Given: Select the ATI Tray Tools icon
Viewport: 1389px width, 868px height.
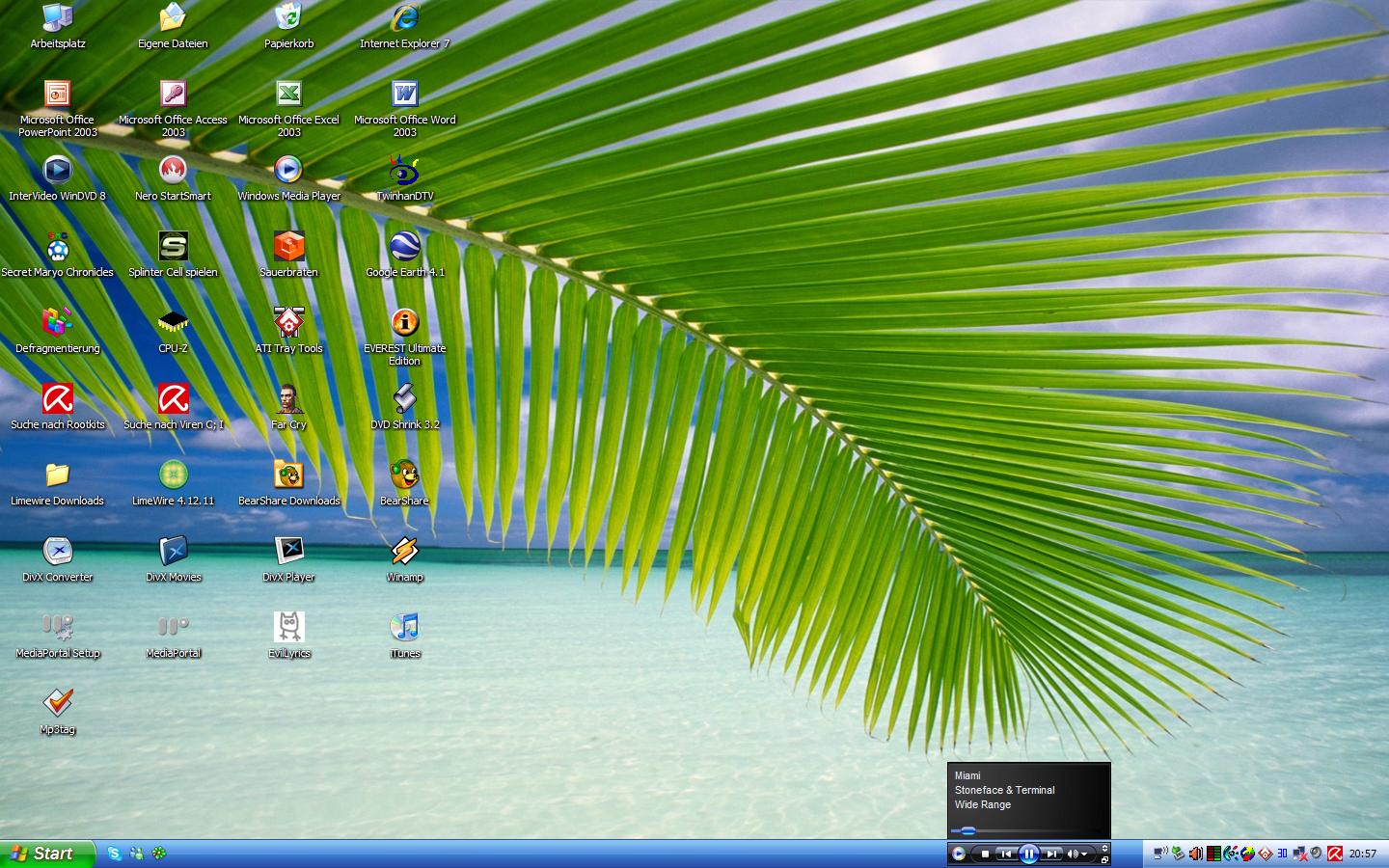Looking at the screenshot, I should tap(288, 323).
